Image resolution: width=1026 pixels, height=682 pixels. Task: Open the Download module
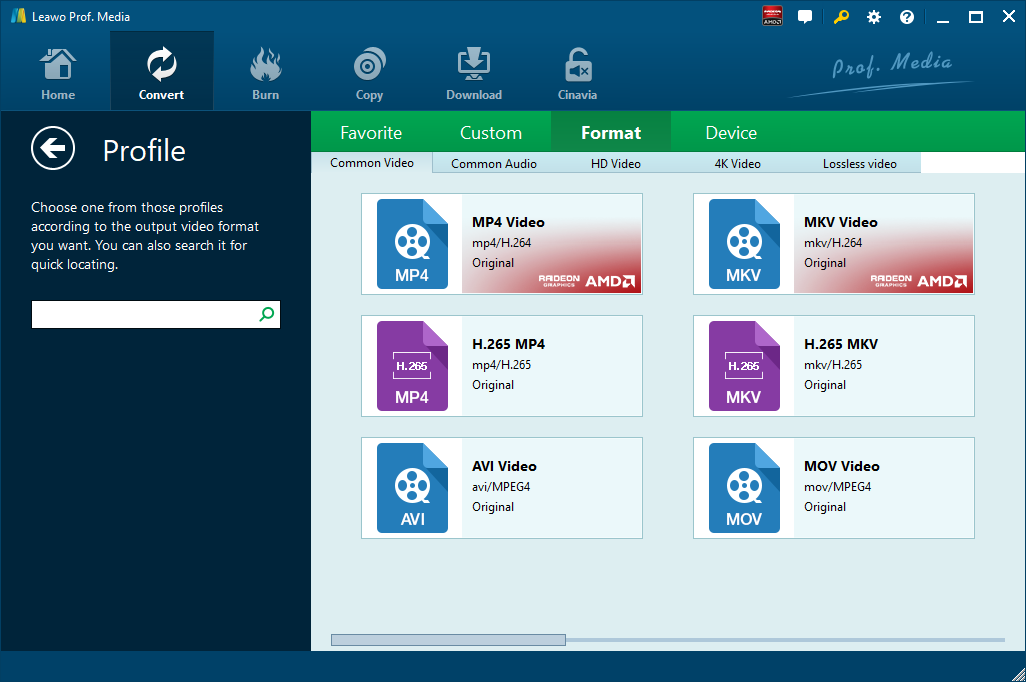(x=474, y=75)
